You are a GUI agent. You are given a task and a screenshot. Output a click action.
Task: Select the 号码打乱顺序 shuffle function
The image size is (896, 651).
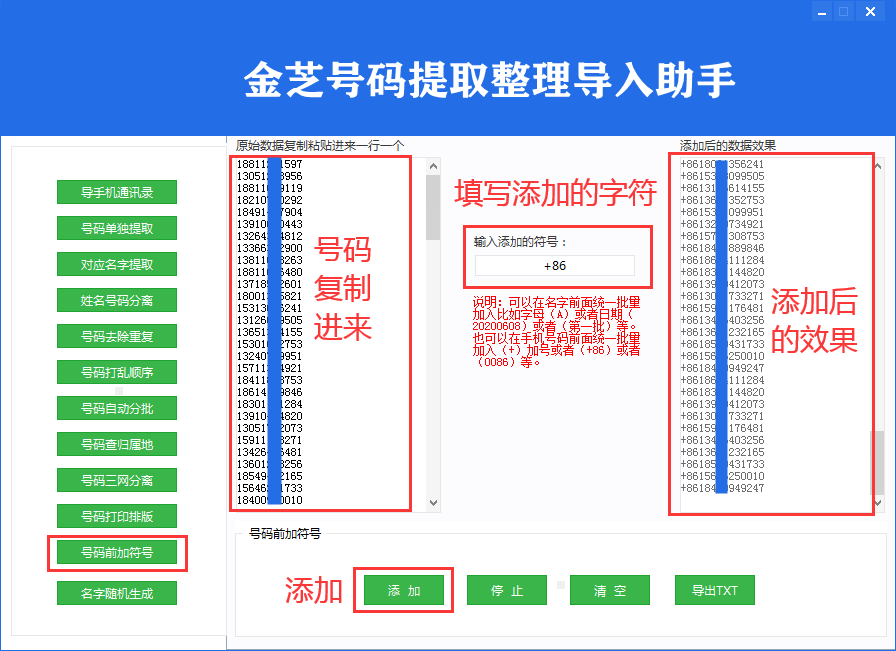tap(119, 372)
